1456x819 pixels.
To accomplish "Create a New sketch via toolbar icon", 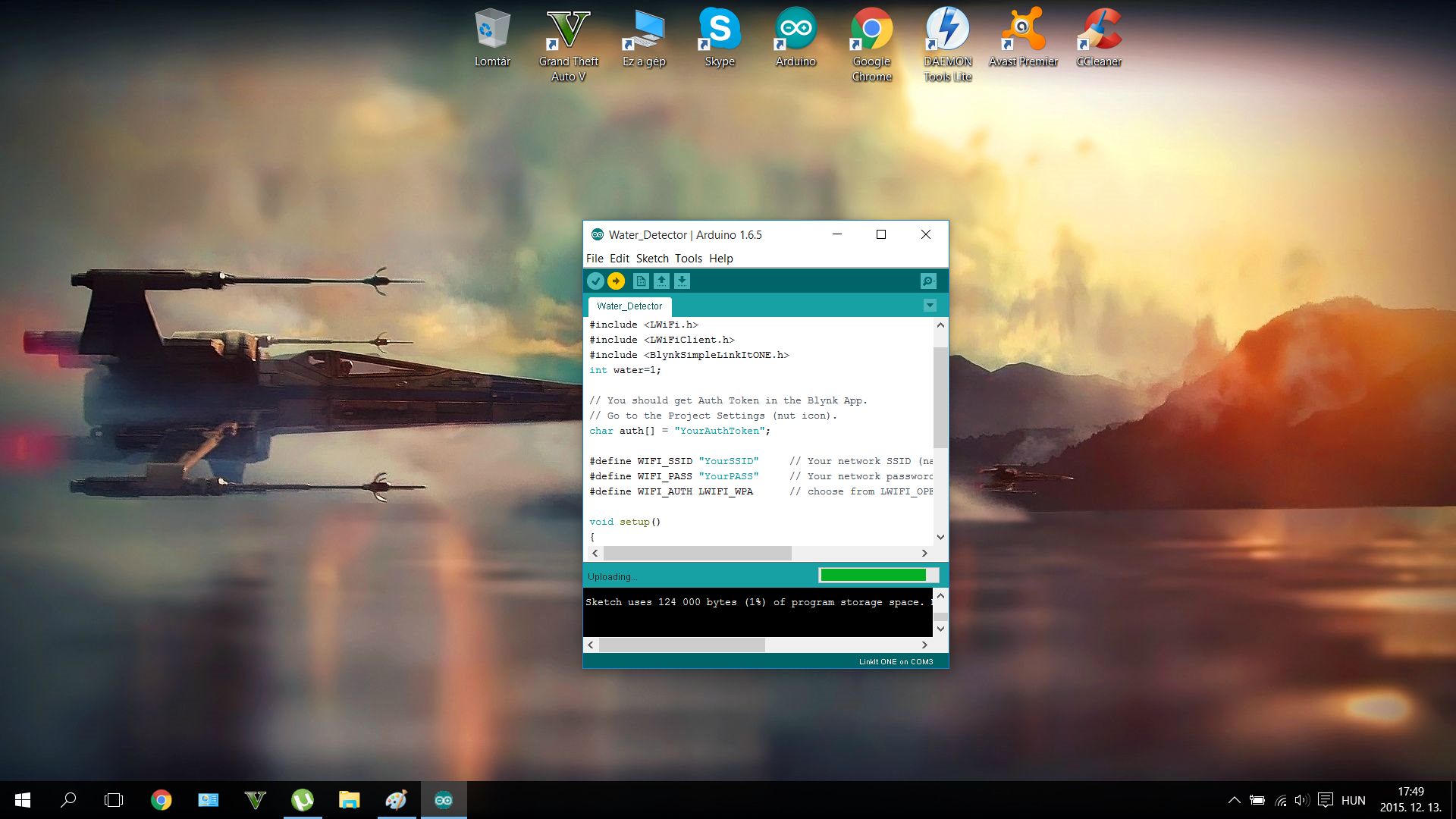I will click(641, 281).
